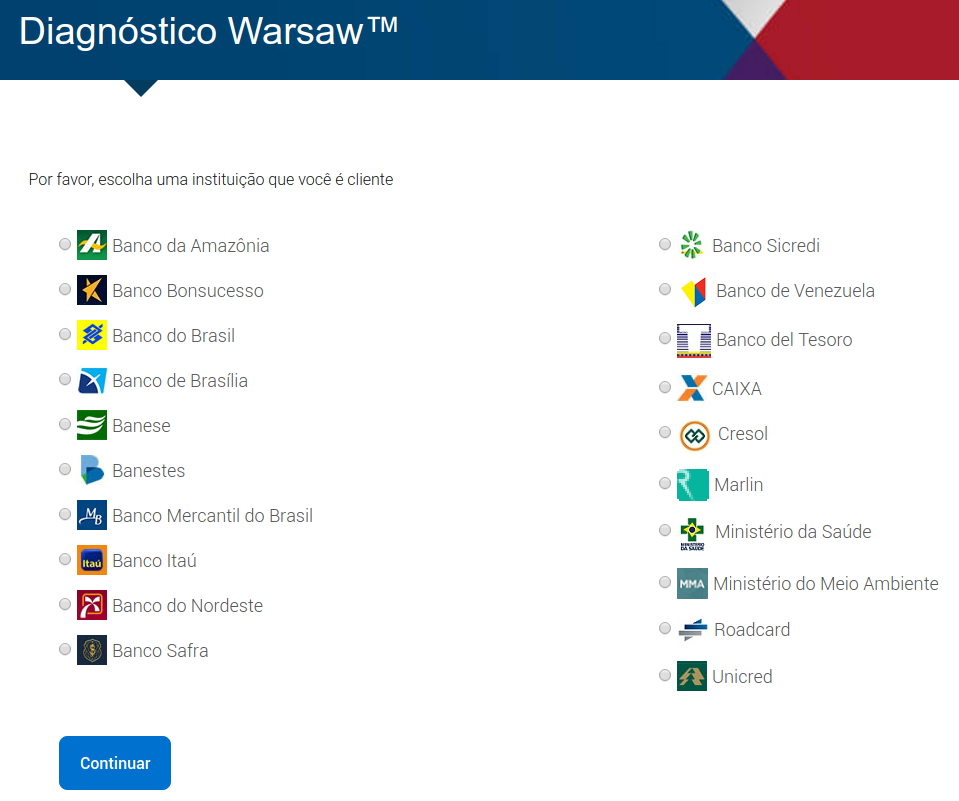Click the 'Banestes' label text
The width and height of the screenshot is (959, 801).
[149, 471]
